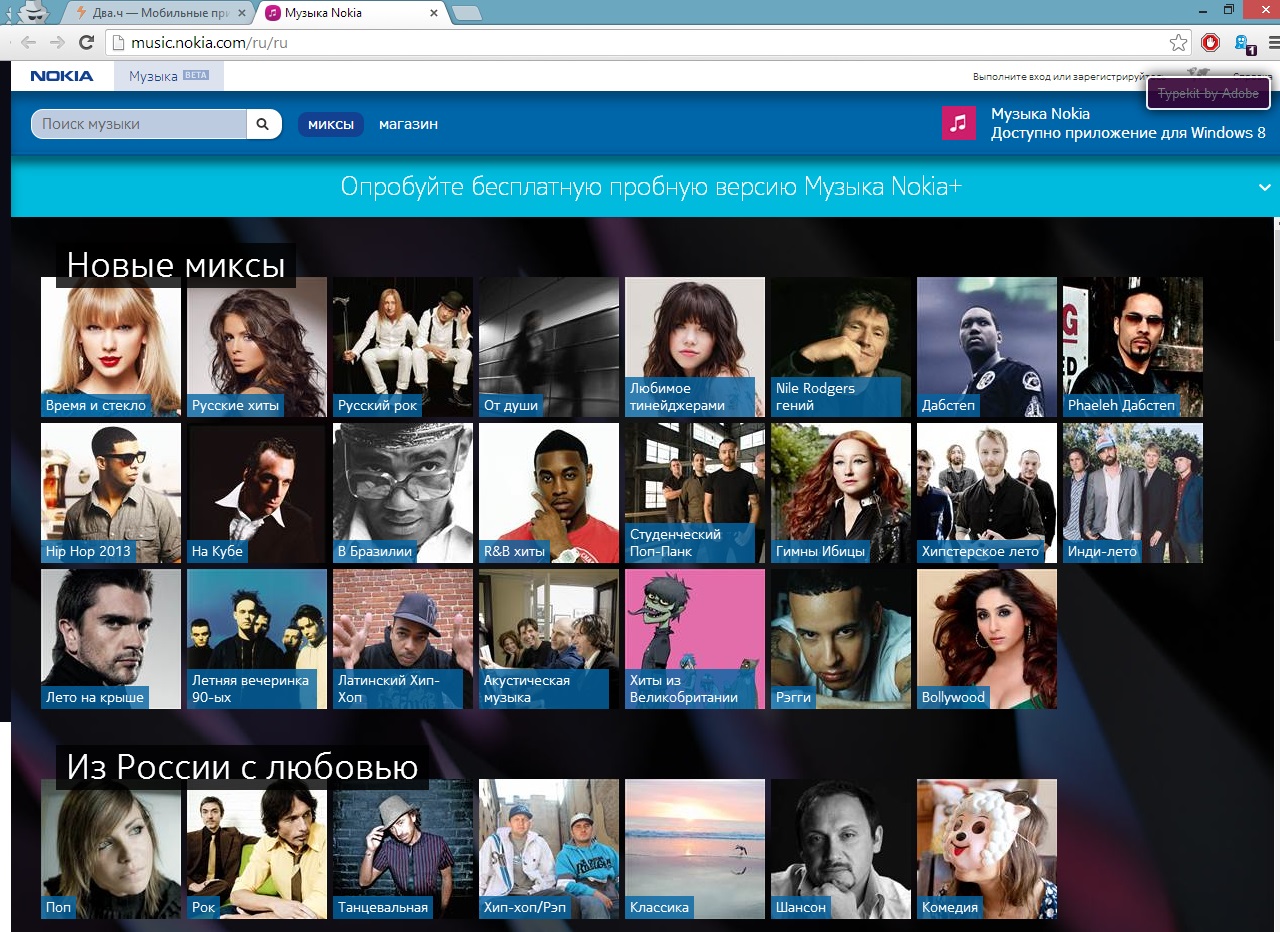Click the browser forward arrow

point(57,43)
